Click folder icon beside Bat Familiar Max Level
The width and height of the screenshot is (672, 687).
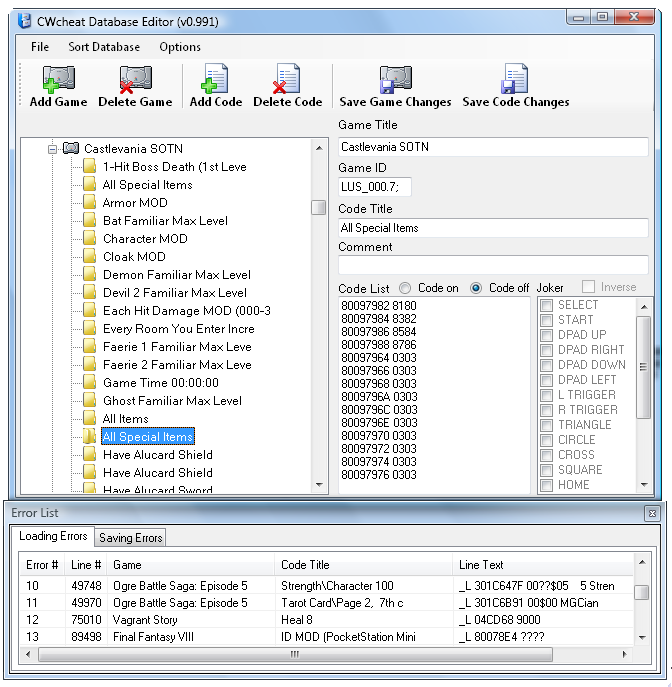coord(89,220)
